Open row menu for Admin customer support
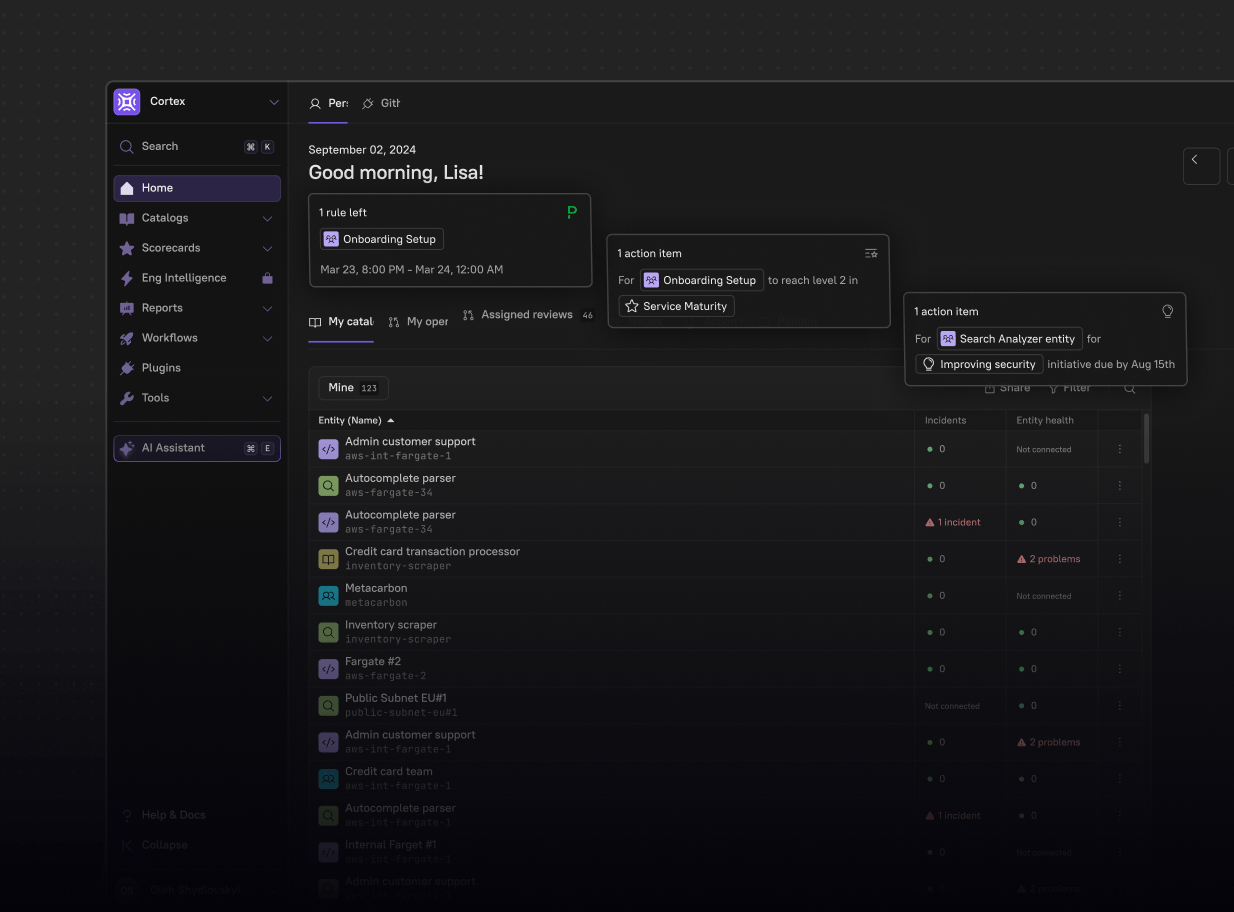The image size is (1234, 912). [x=1119, y=449]
